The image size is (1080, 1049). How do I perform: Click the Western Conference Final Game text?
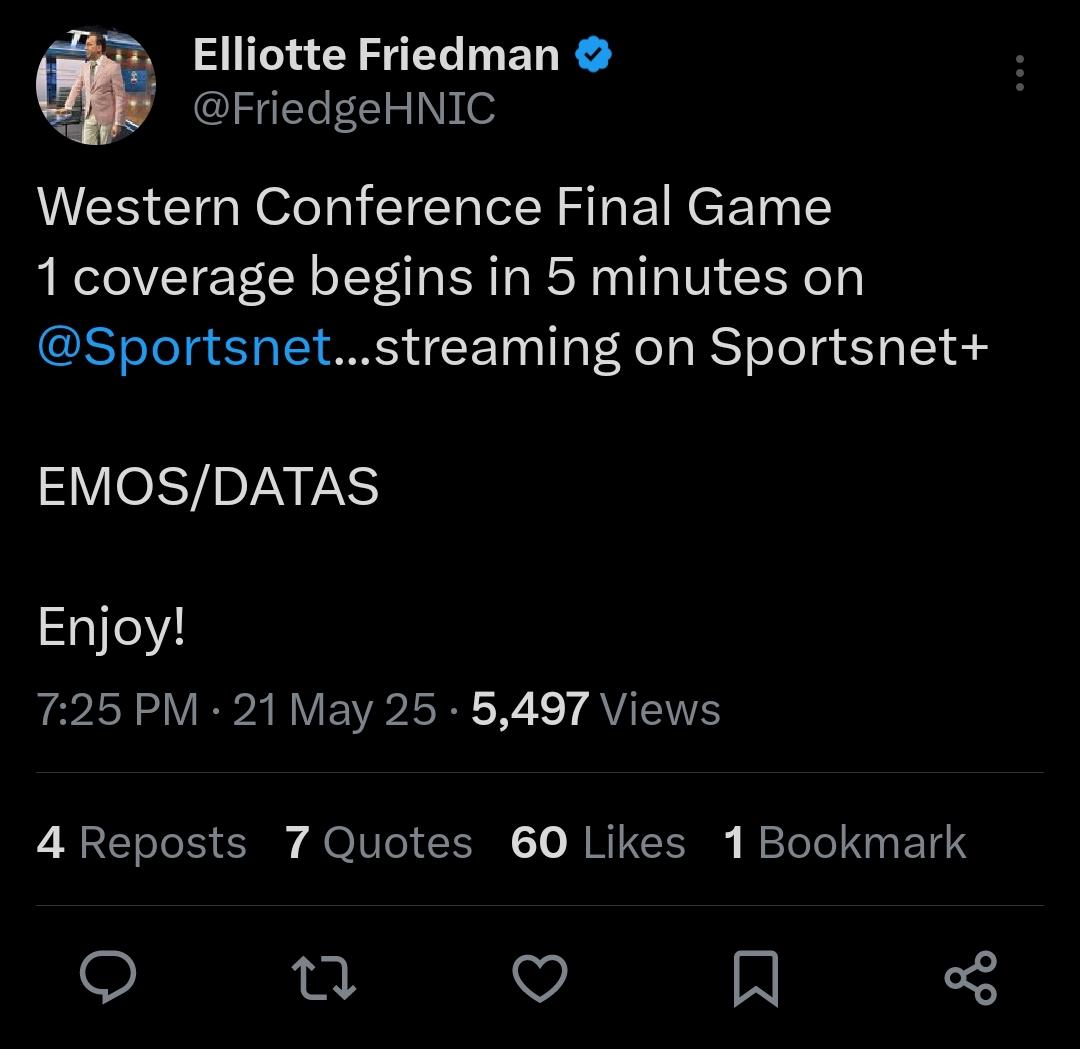(435, 207)
